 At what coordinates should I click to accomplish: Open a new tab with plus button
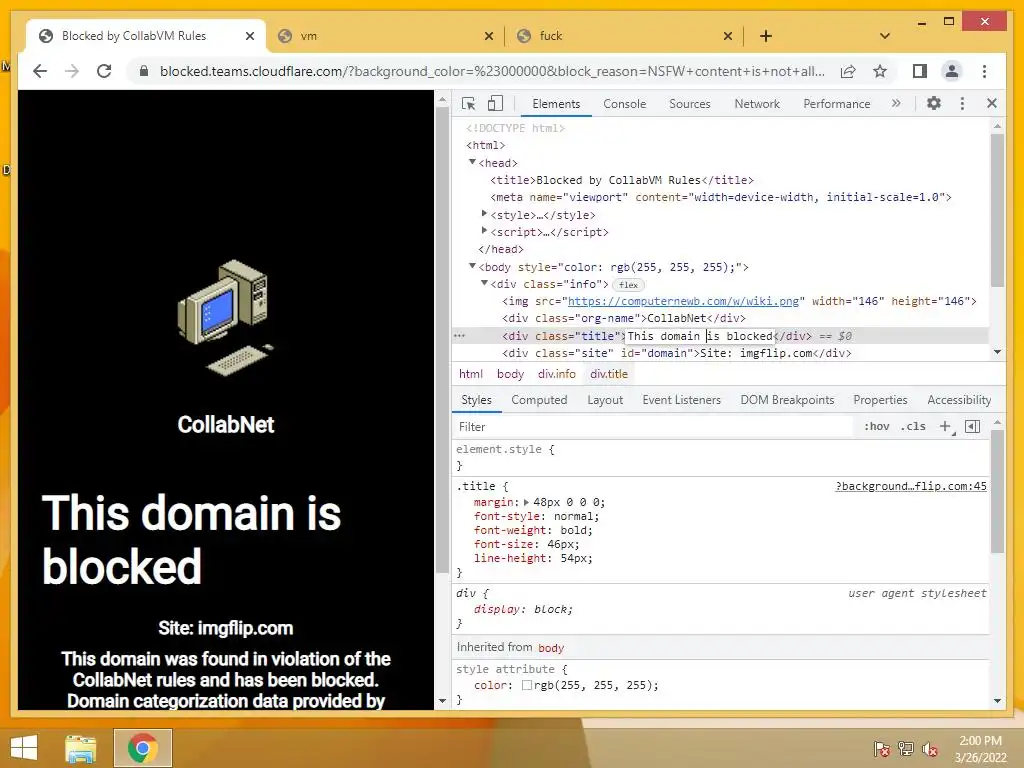(x=766, y=36)
